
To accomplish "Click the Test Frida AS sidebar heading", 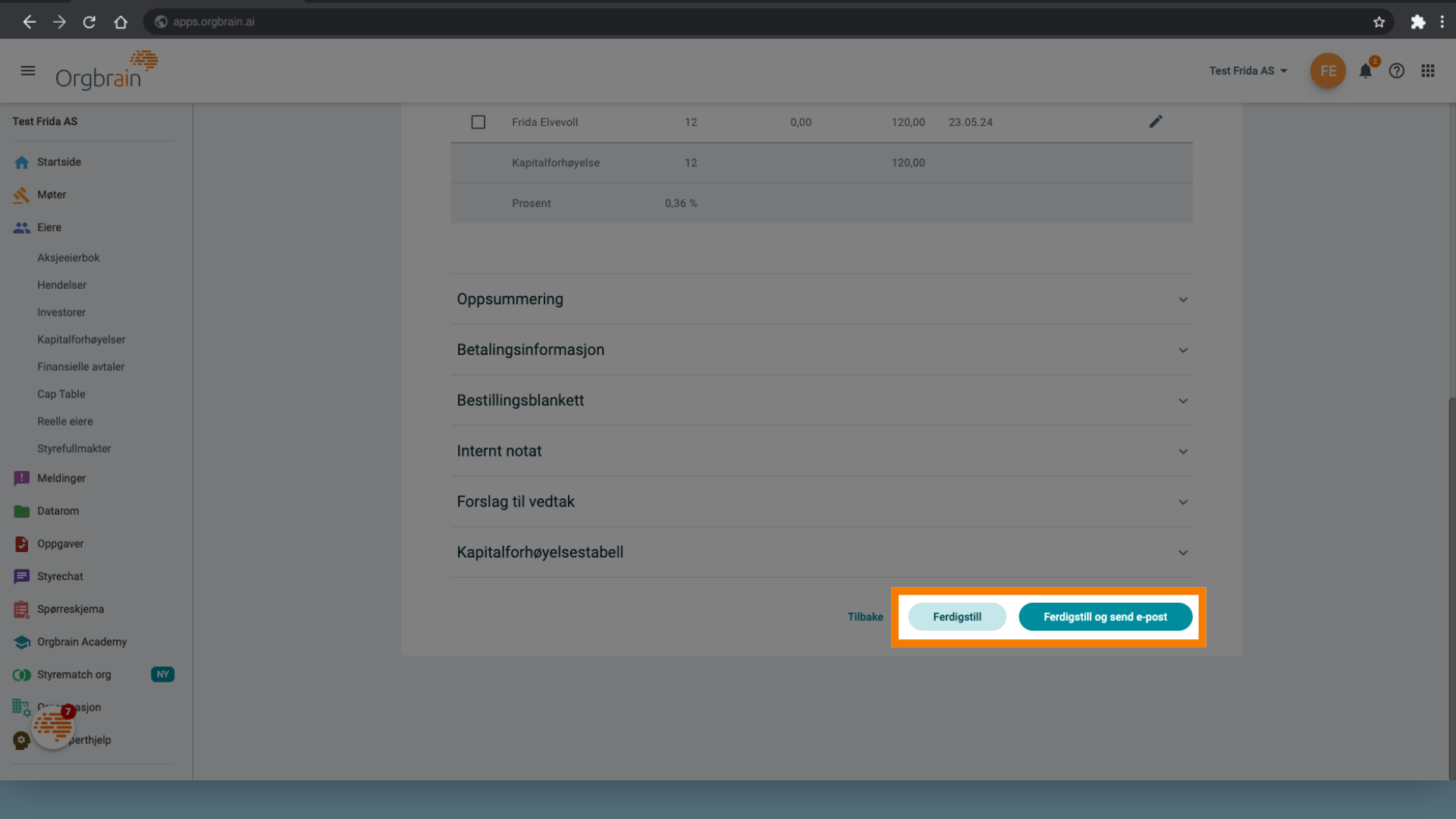I will coord(45,121).
